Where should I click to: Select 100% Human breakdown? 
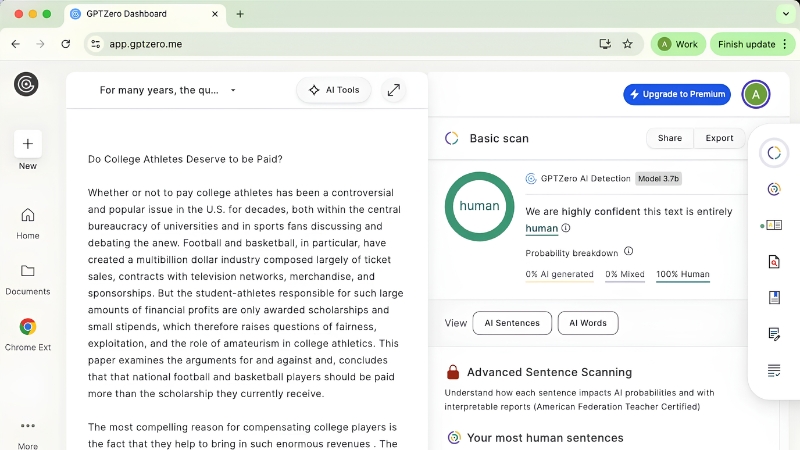pyautogui.click(x=683, y=274)
